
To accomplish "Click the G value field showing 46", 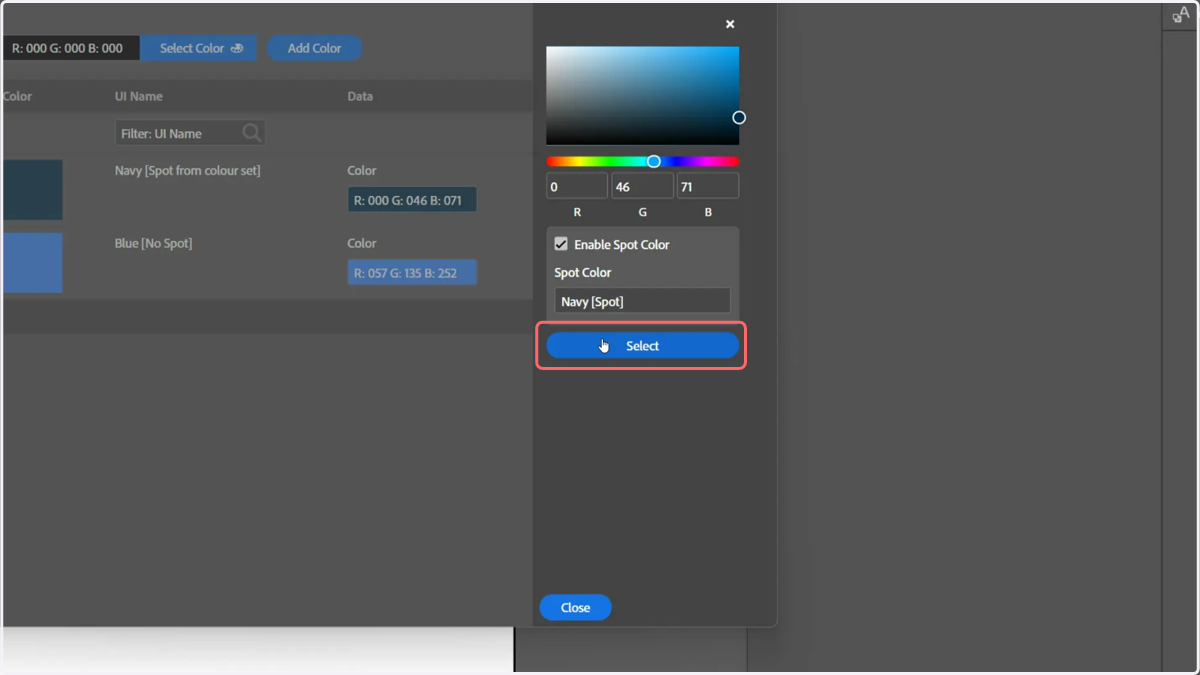I will click(x=642, y=186).
